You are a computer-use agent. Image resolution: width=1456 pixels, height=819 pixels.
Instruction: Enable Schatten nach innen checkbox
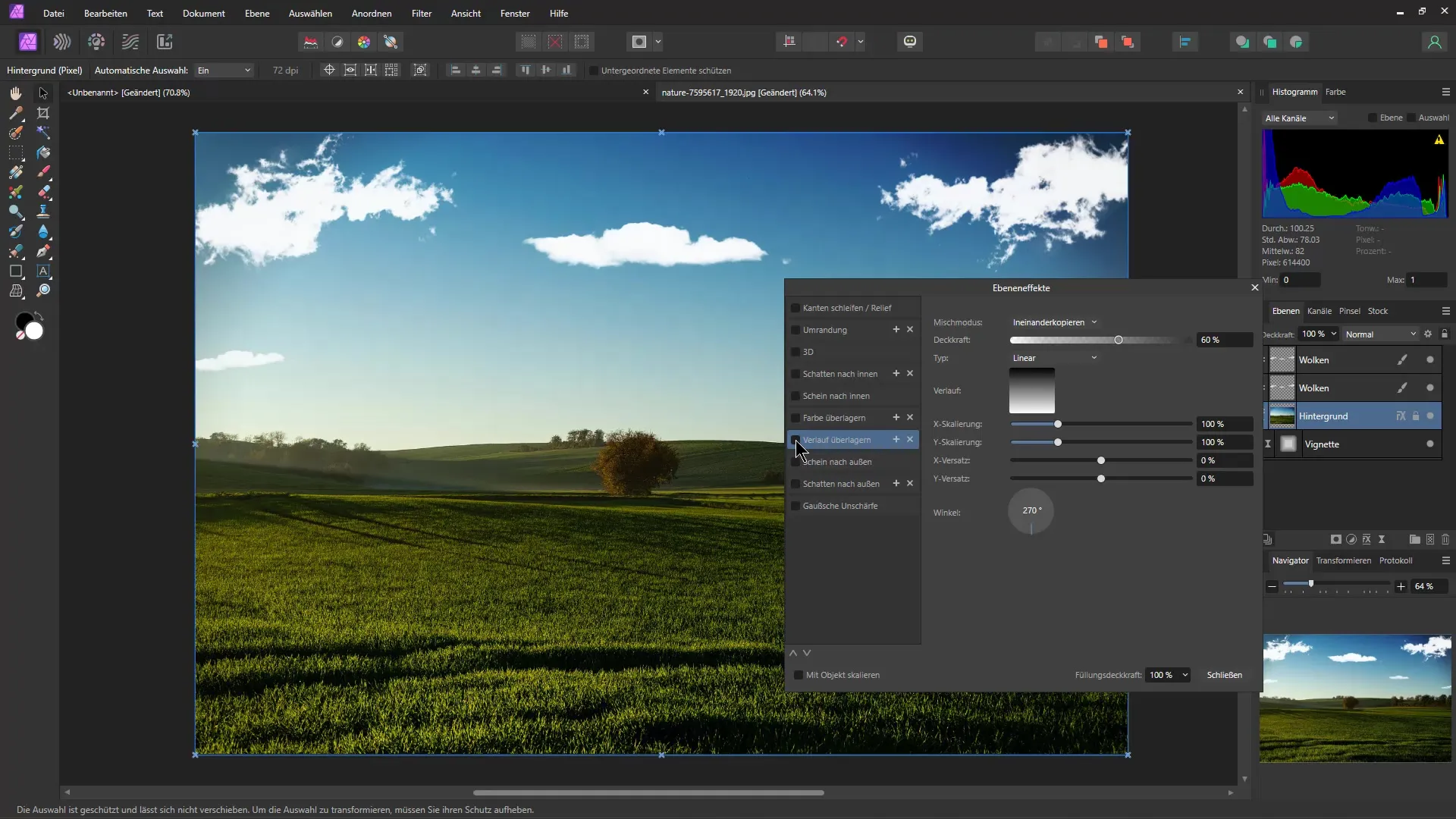pyautogui.click(x=795, y=373)
